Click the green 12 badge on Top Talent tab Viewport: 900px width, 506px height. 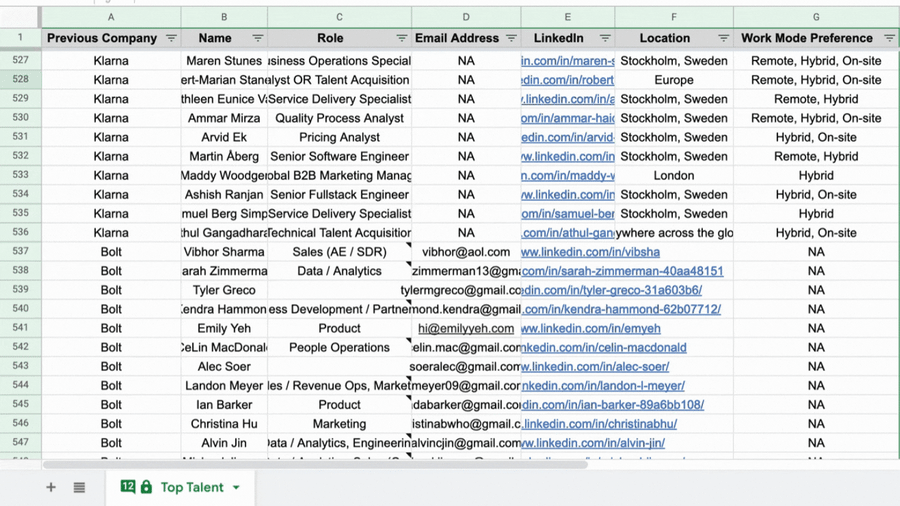pyautogui.click(x=127, y=486)
